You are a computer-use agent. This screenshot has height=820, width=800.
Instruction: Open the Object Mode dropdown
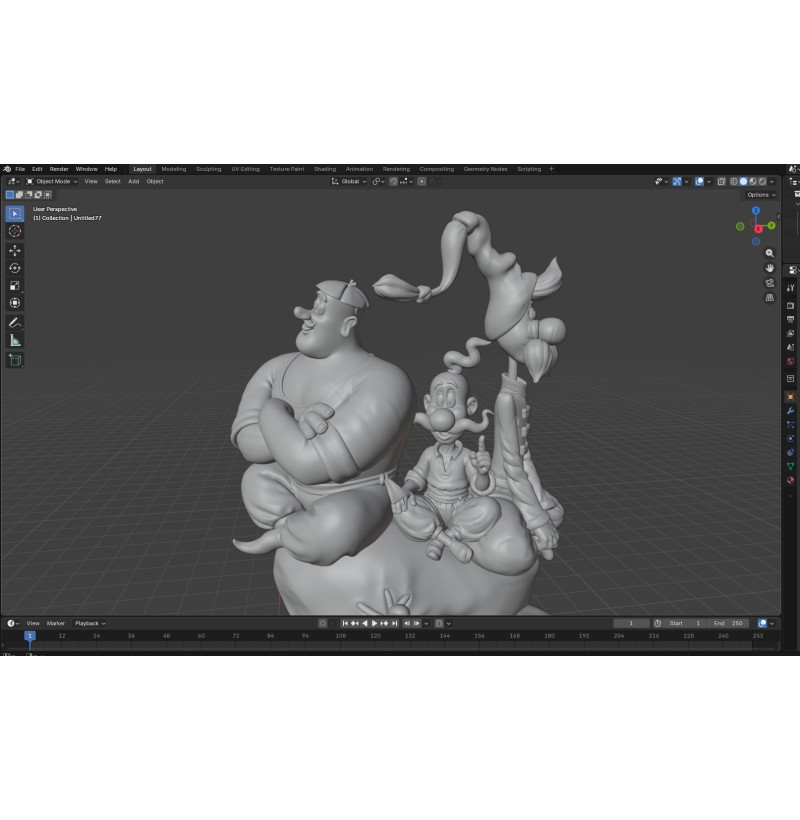52,181
